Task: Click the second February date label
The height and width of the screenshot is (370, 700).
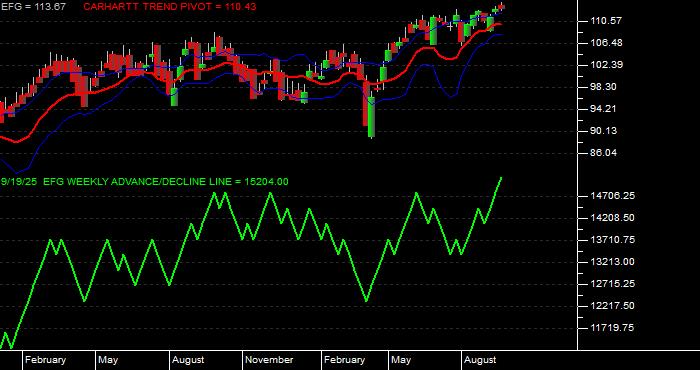Action: (345, 360)
